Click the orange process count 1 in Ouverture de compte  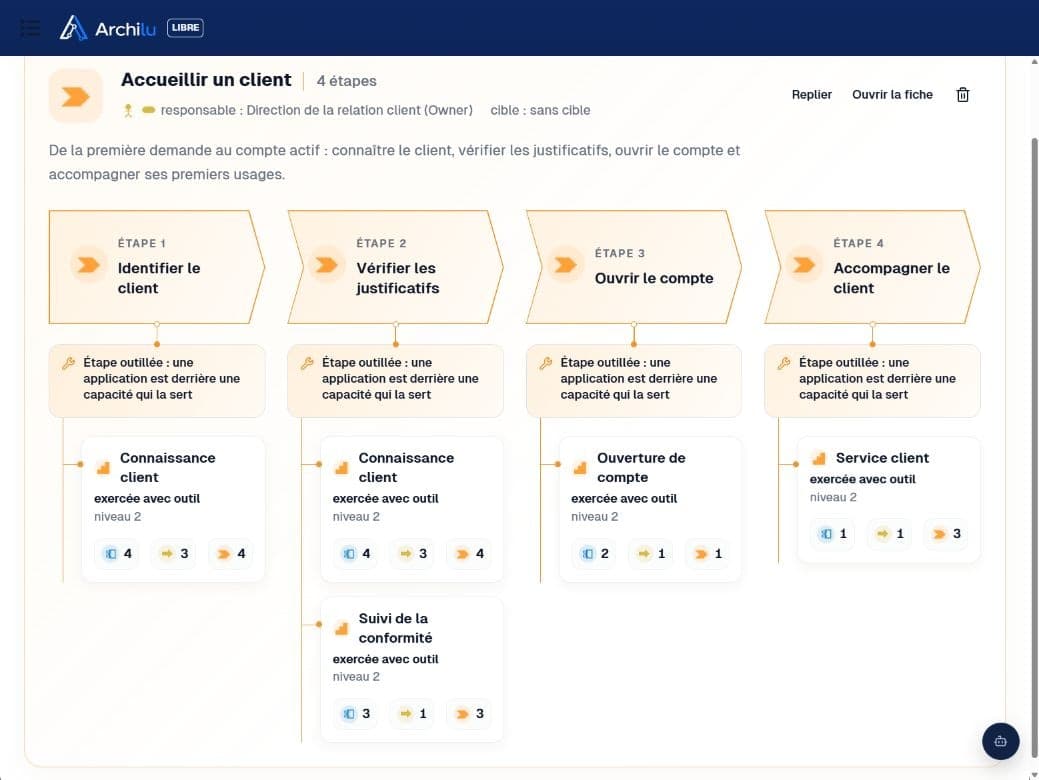click(x=708, y=553)
